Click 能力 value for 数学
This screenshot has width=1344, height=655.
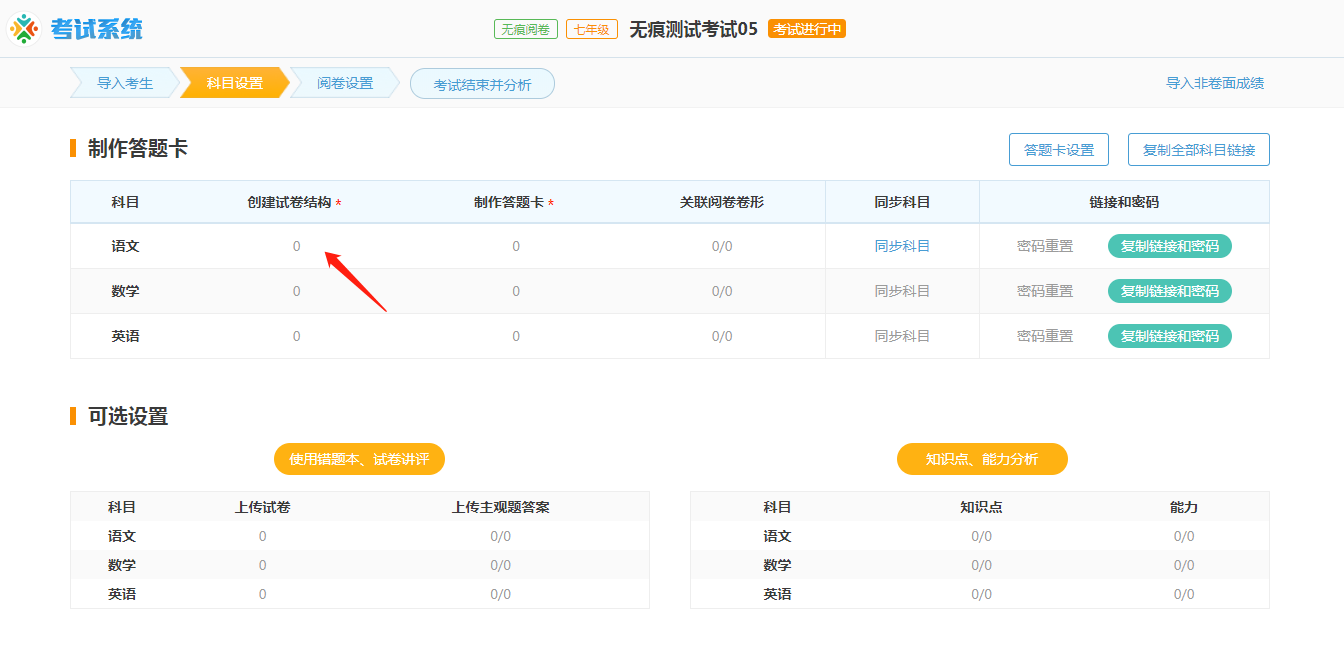[x=1184, y=565]
